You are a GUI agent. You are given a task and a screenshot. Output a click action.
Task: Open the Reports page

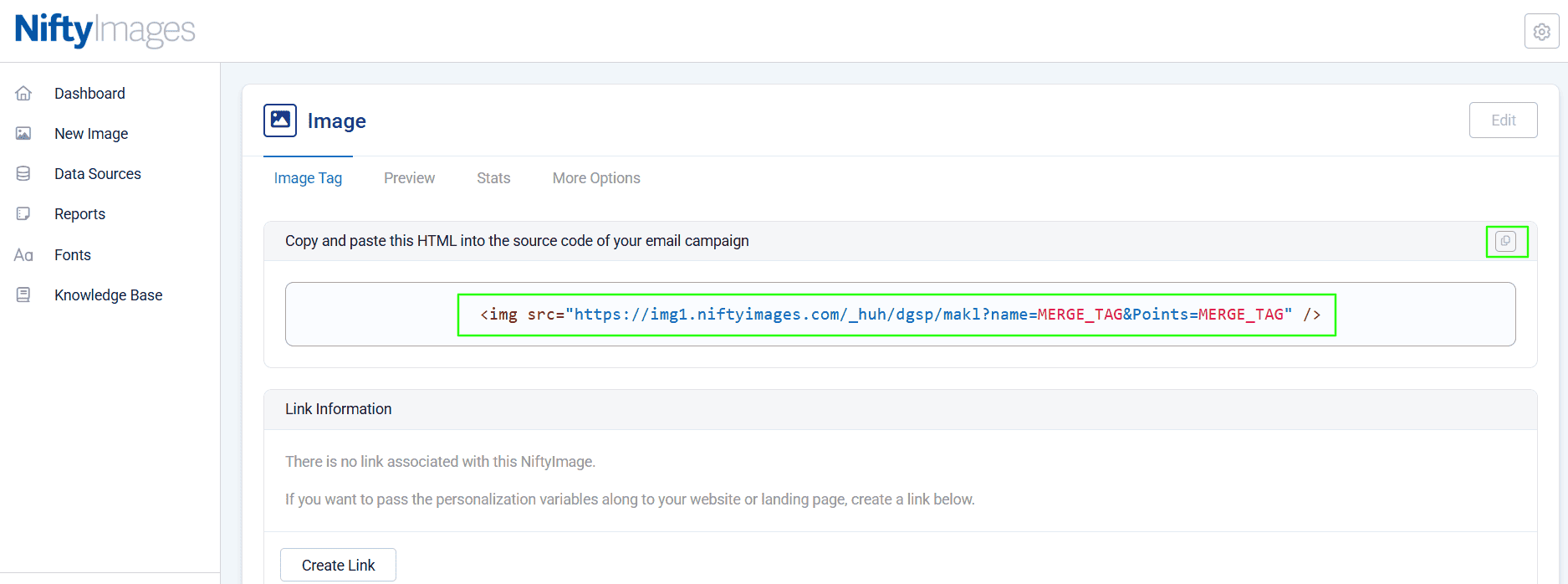[x=79, y=214]
